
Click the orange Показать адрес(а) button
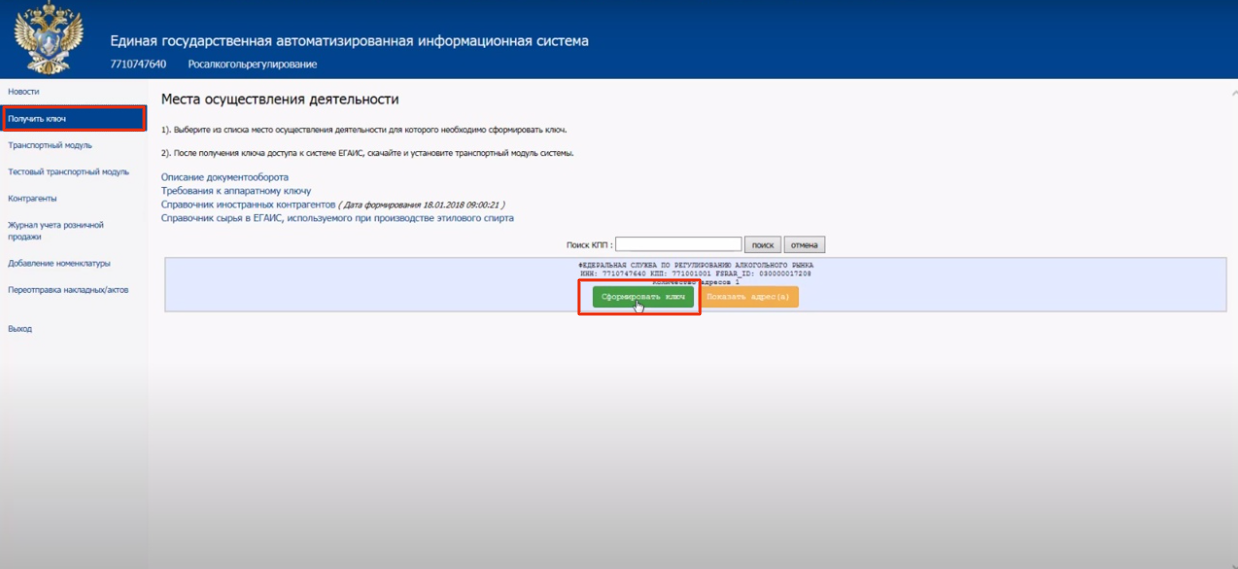[x=748, y=297]
